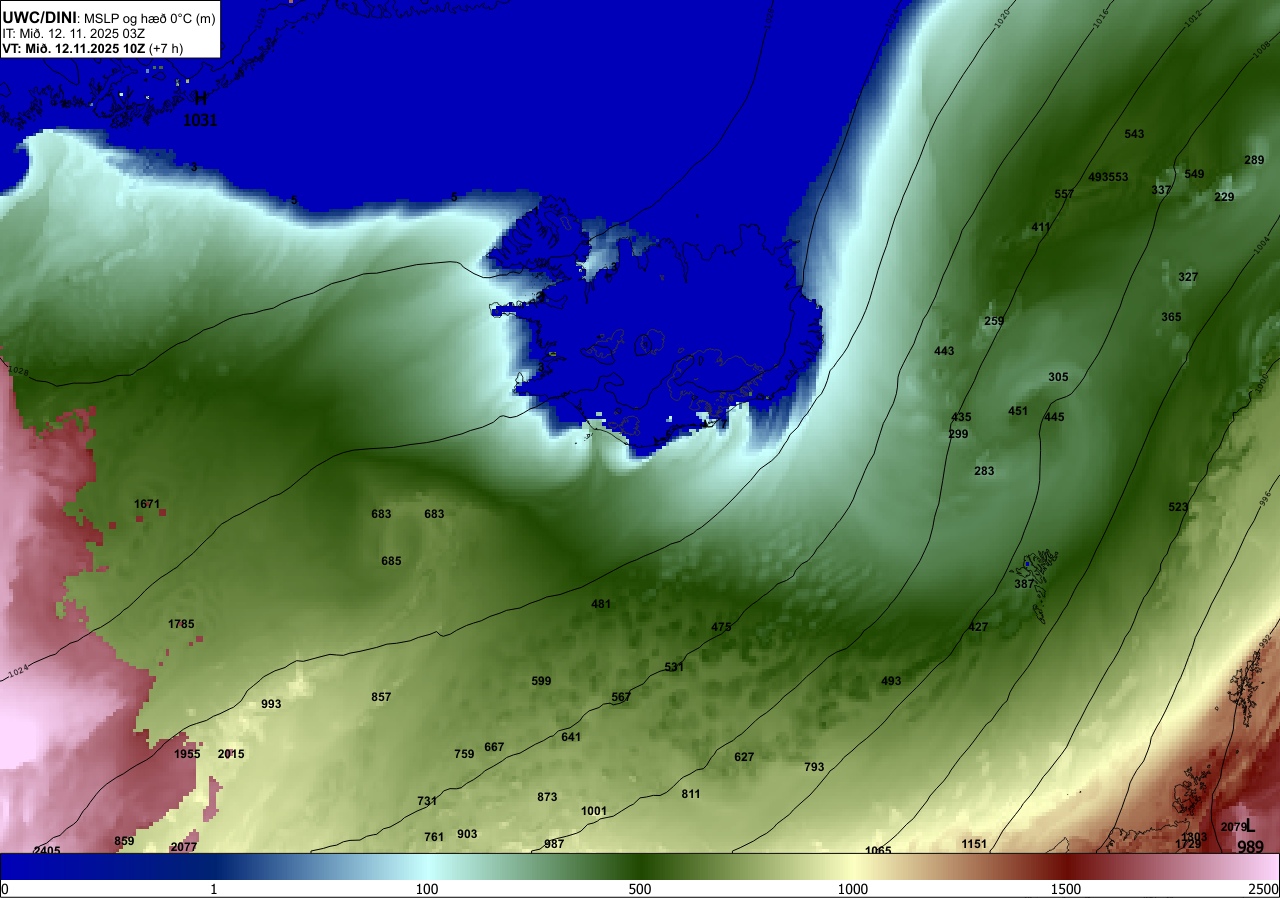Click the 259 height value
The height and width of the screenshot is (898, 1280).
pos(994,321)
